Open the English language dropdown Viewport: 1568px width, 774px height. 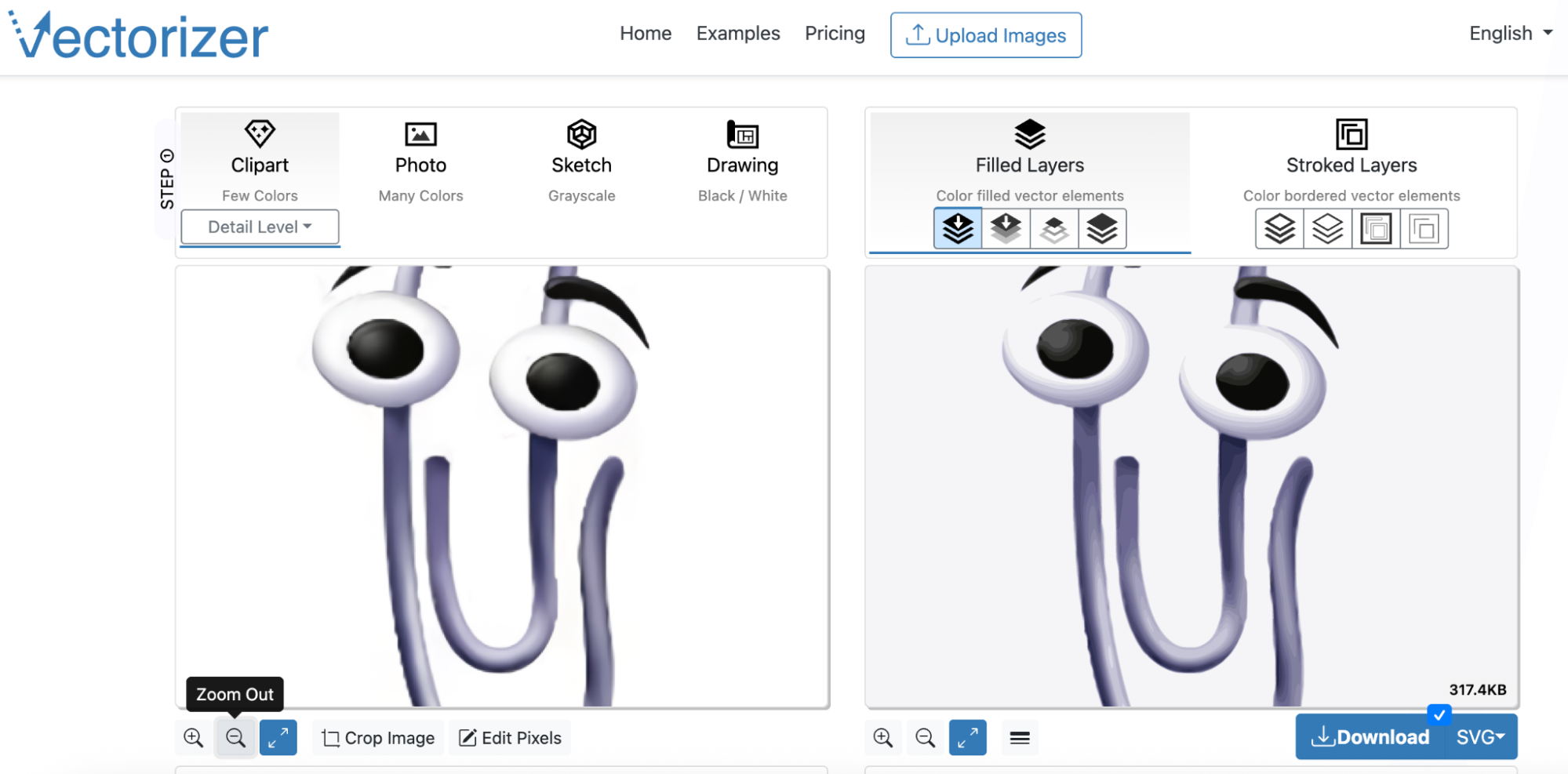click(1510, 34)
